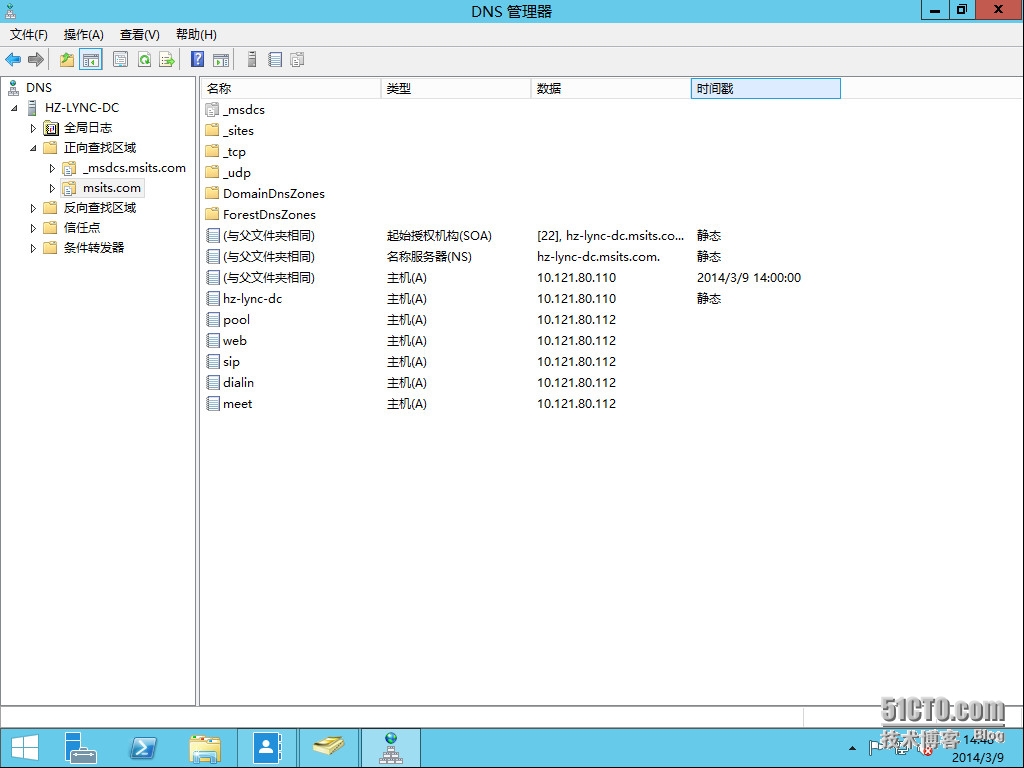Image resolution: width=1024 pixels, height=768 pixels.
Task: Click the Properties toolbar icon
Action: tap(120, 60)
